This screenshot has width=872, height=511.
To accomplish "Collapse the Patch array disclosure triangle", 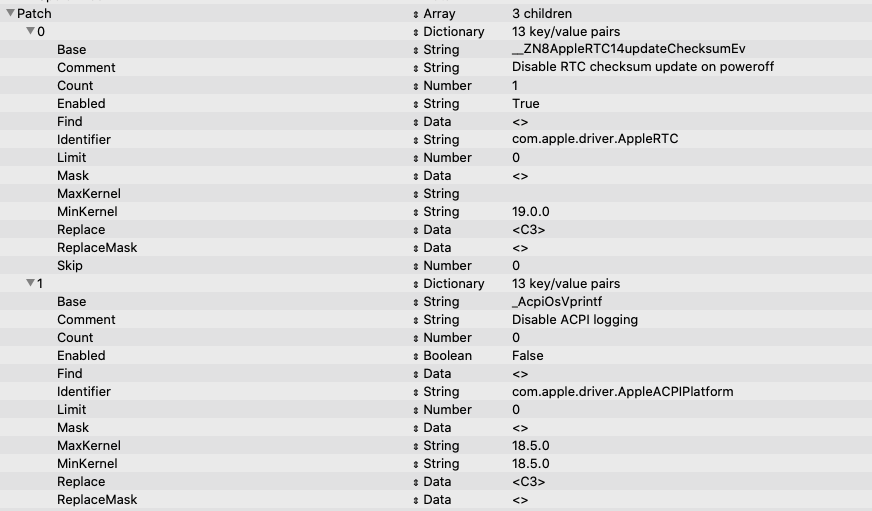I will [10, 14].
